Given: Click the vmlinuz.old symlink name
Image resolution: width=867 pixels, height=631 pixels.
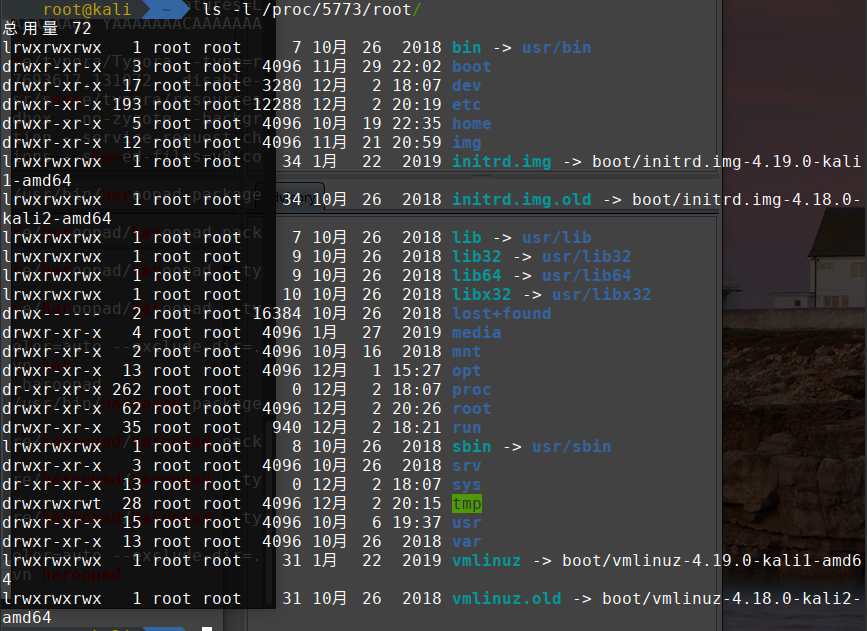Looking at the screenshot, I should coord(506,598).
